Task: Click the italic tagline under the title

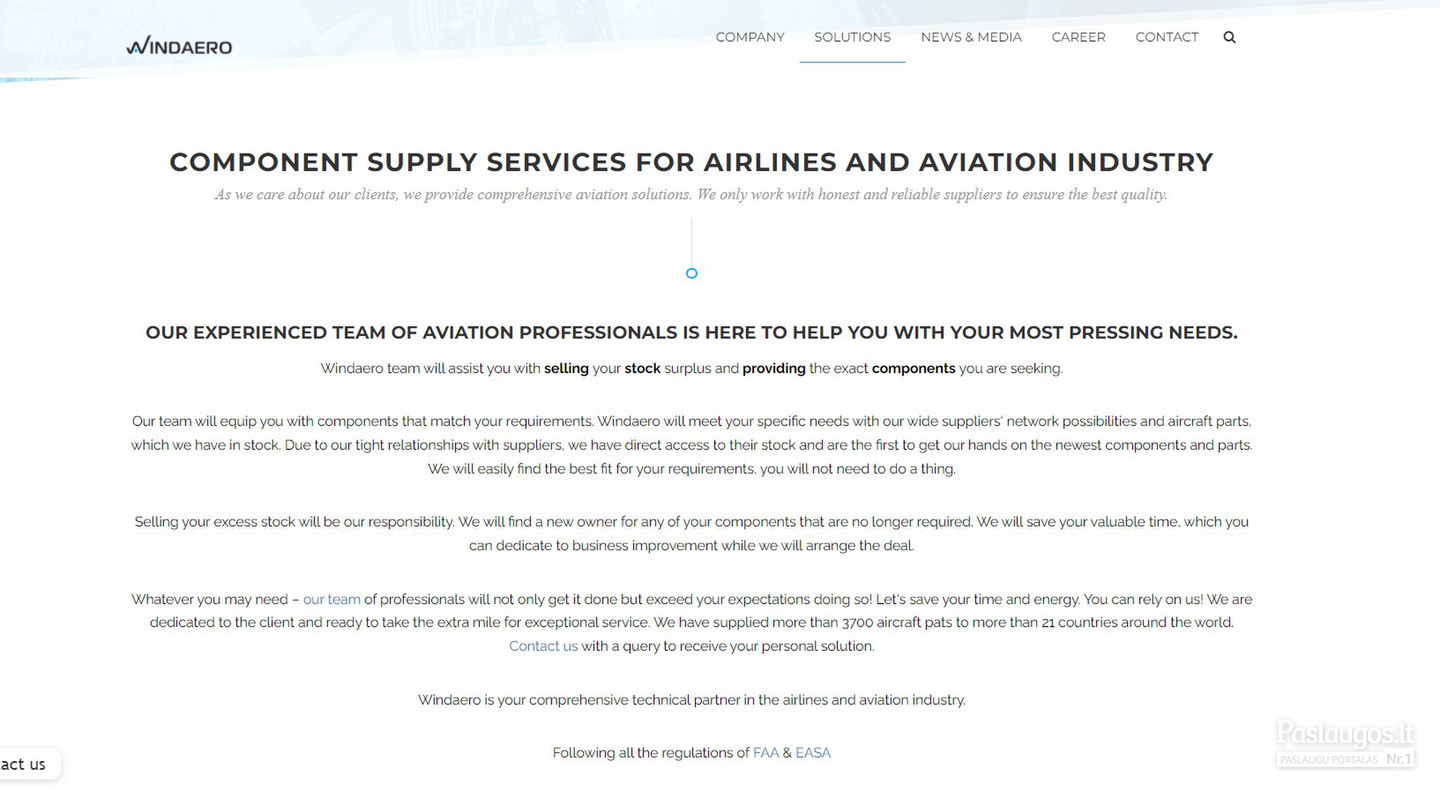Action: pos(691,194)
